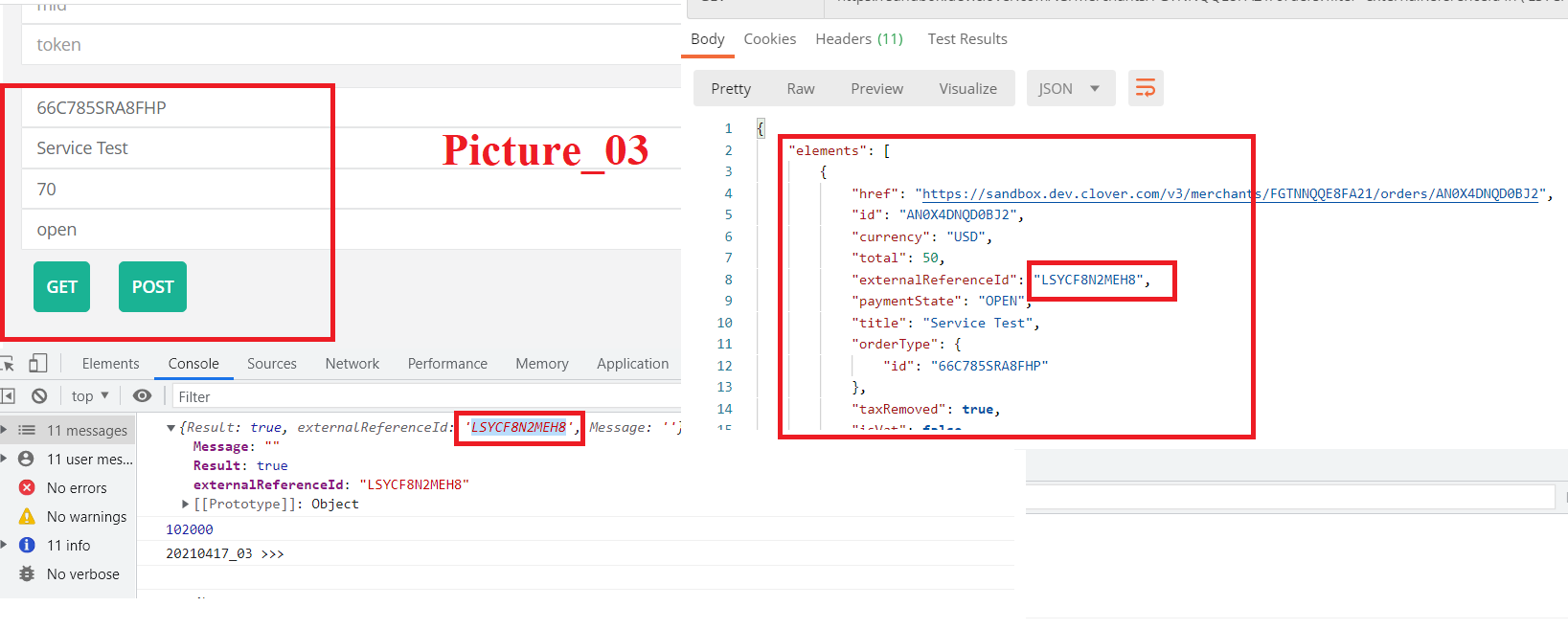
Task: Open the JSON format dropdown
Action: [x=1071, y=88]
